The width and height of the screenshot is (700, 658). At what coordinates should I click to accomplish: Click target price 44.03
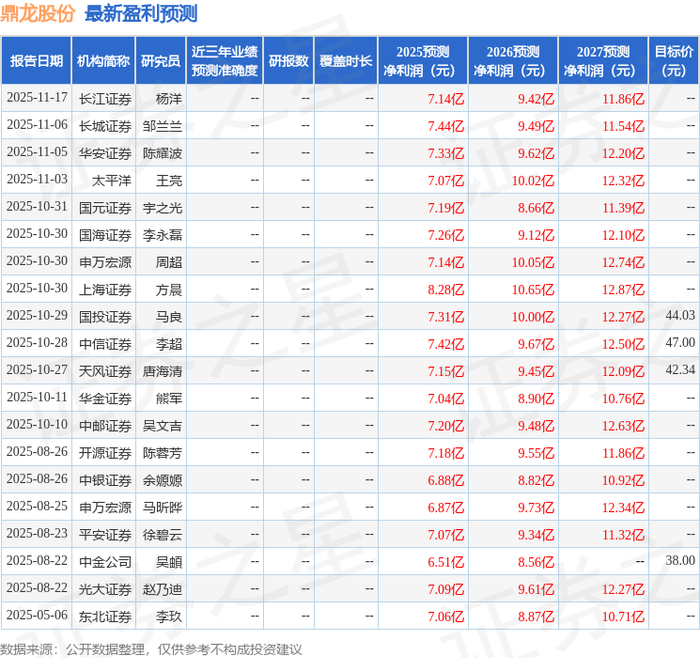[x=680, y=315]
